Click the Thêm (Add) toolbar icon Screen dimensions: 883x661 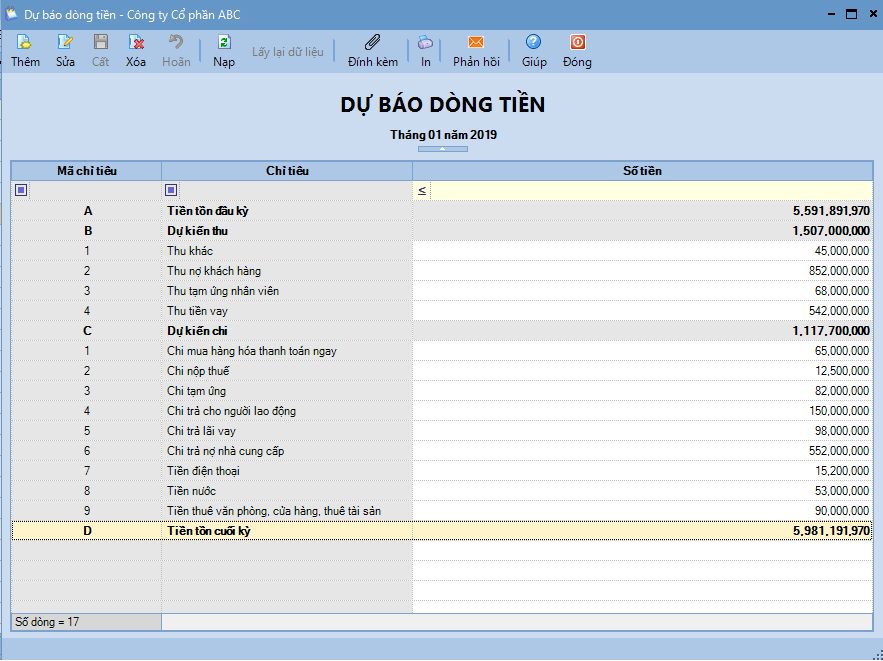[x=25, y=43]
